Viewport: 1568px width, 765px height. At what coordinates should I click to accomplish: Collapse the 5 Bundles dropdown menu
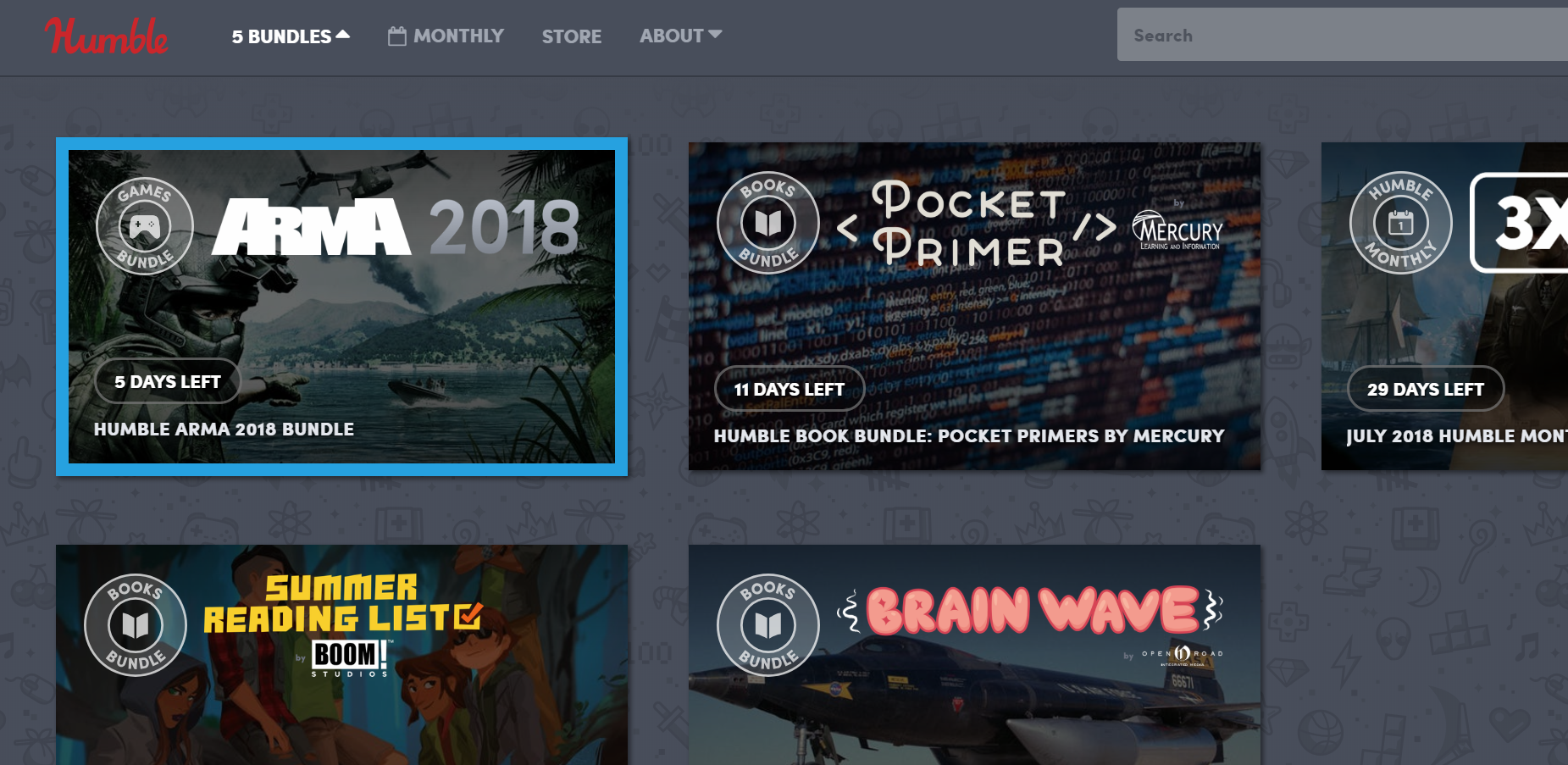pos(290,36)
